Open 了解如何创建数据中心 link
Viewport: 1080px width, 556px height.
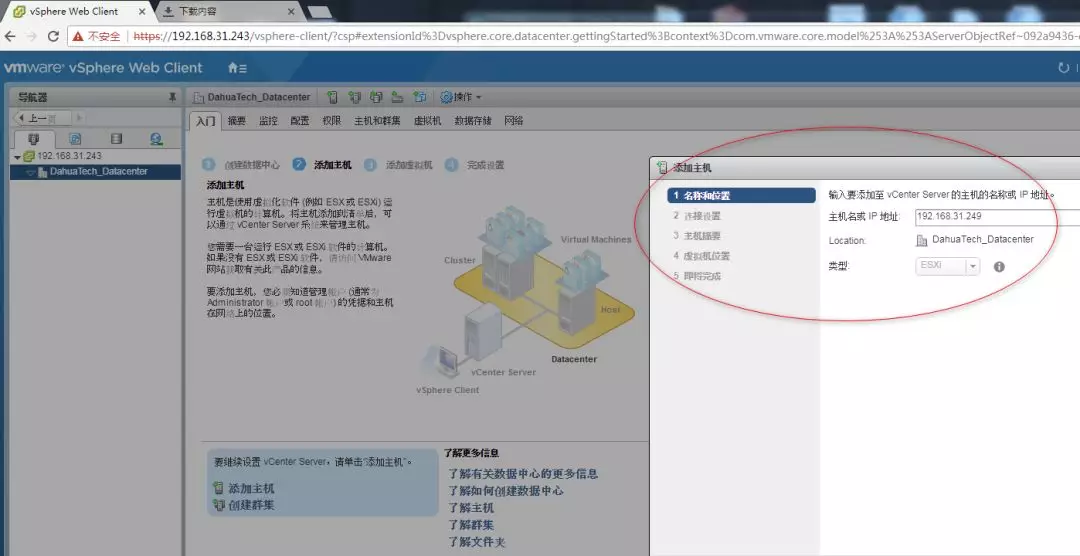click(506, 491)
